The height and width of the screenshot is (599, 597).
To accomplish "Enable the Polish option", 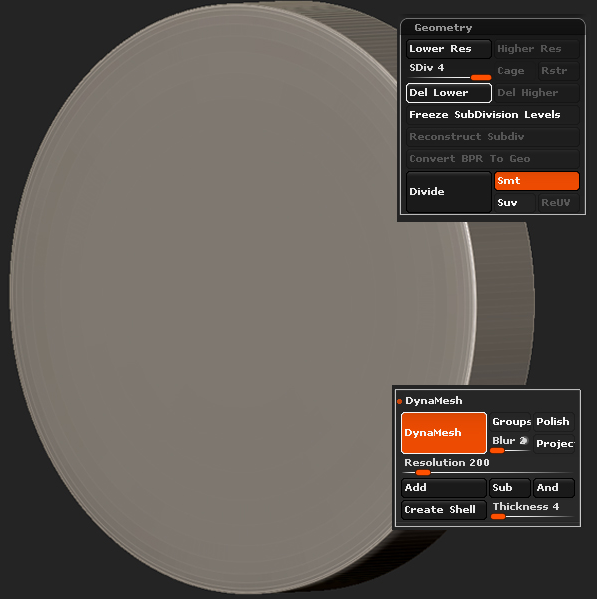I will tap(553, 422).
